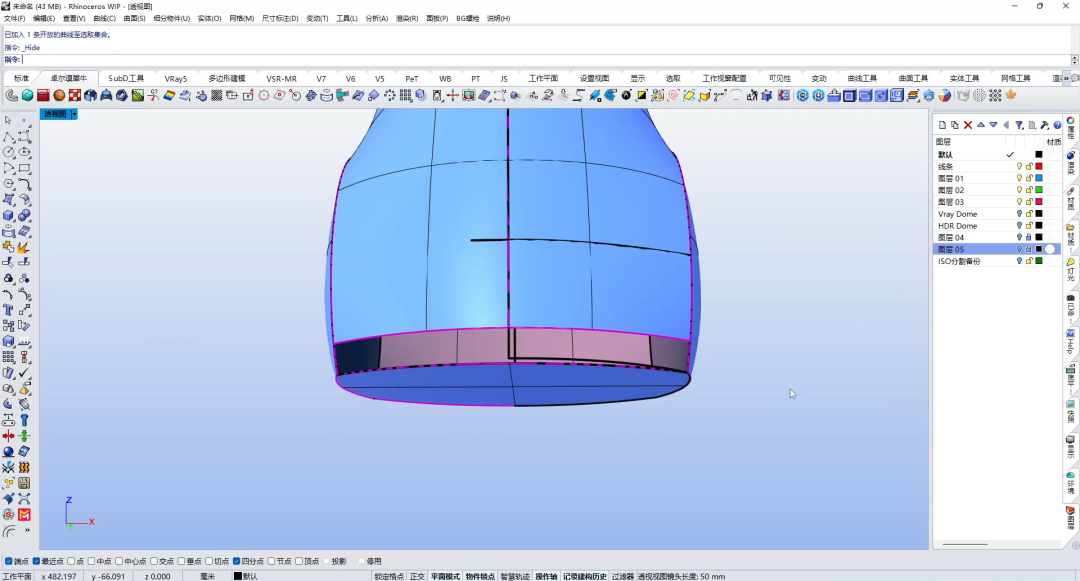This screenshot has height=581, width=1080.
Task: Click the red X delete layer icon
Action: (968, 125)
